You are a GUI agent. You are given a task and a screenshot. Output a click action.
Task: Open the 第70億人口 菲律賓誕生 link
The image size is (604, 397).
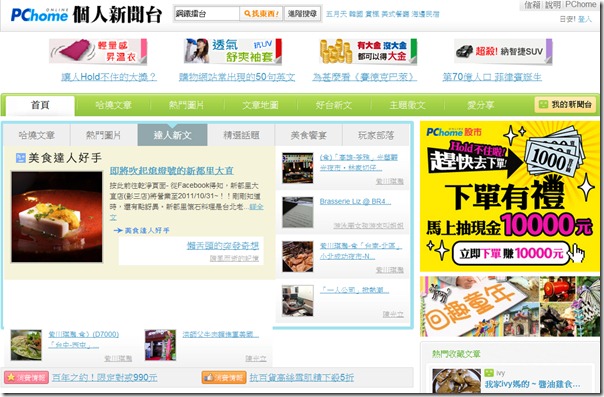492,77
